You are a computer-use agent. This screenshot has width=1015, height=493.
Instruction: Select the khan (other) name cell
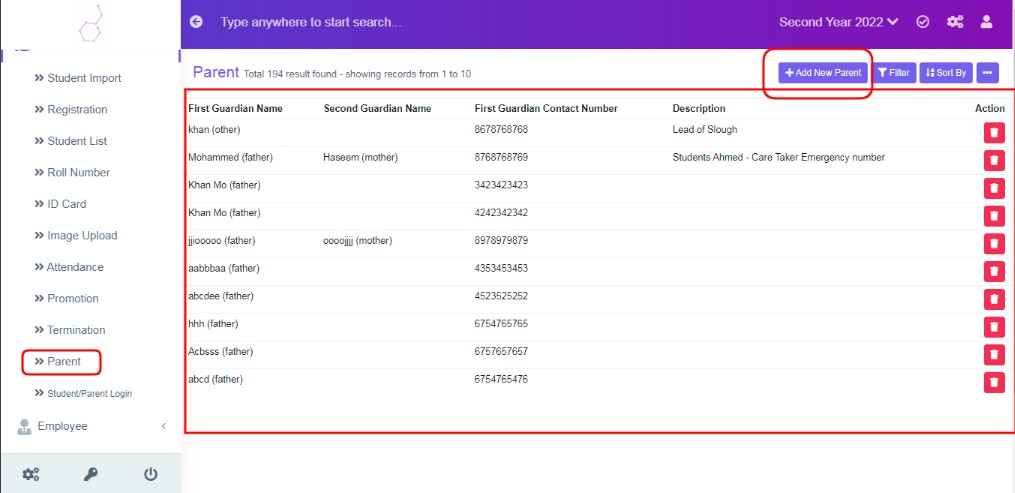pyautogui.click(x=214, y=129)
